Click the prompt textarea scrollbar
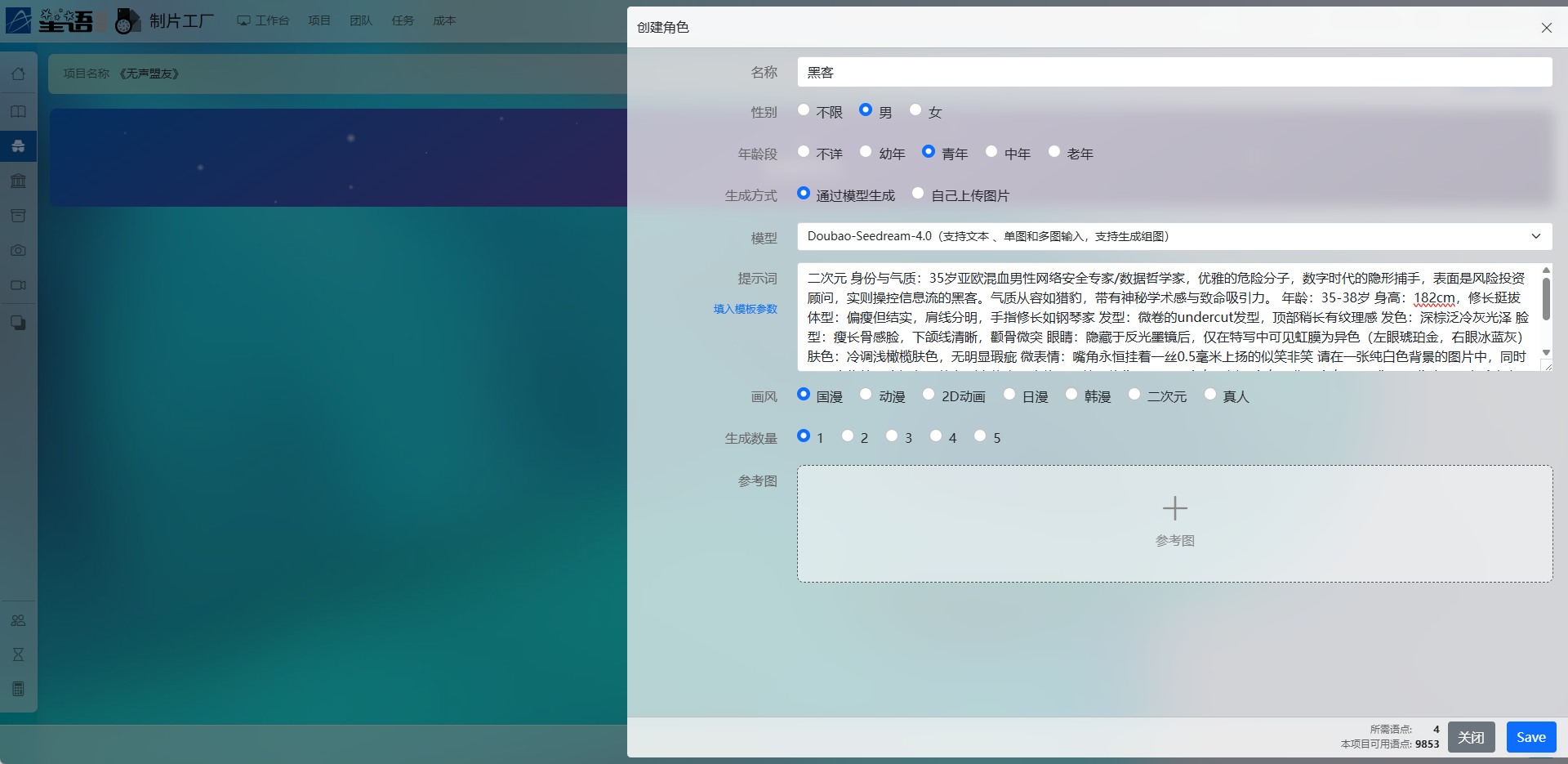This screenshot has width=1568, height=764. click(x=1546, y=299)
